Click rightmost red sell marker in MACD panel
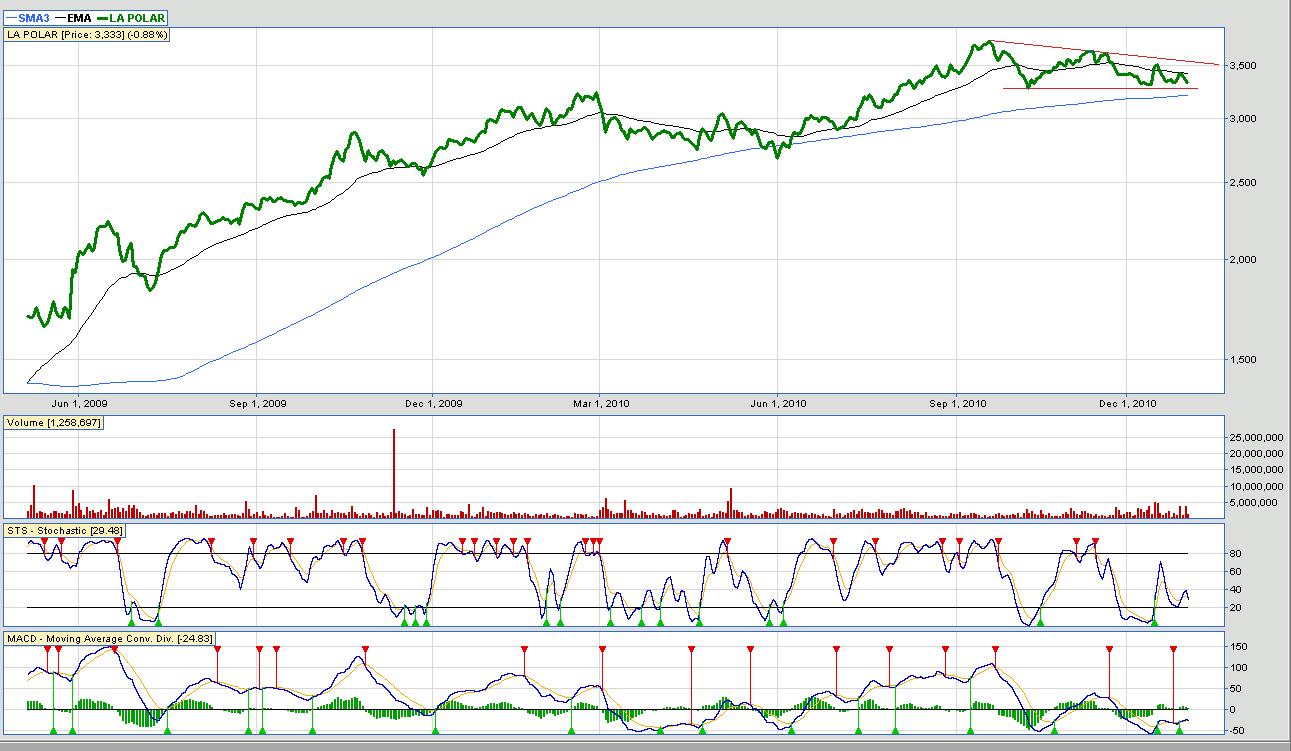This screenshot has width=1291, height=751. point(1173,650)
